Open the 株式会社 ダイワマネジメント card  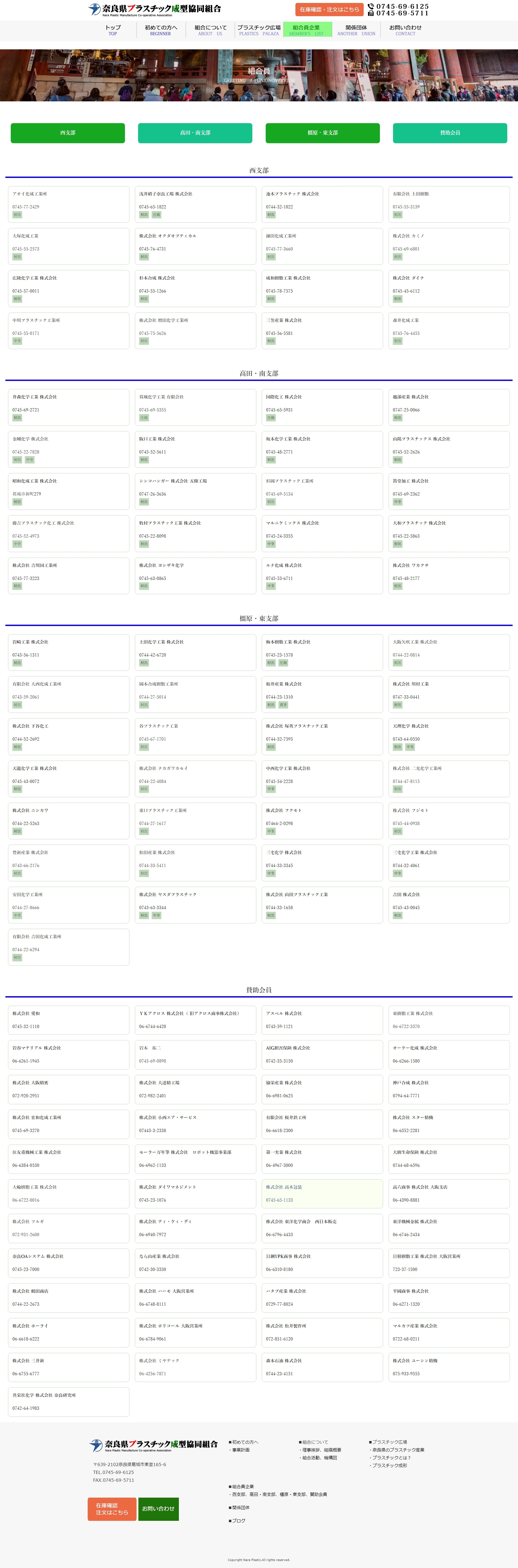(x=196, y=1194)
